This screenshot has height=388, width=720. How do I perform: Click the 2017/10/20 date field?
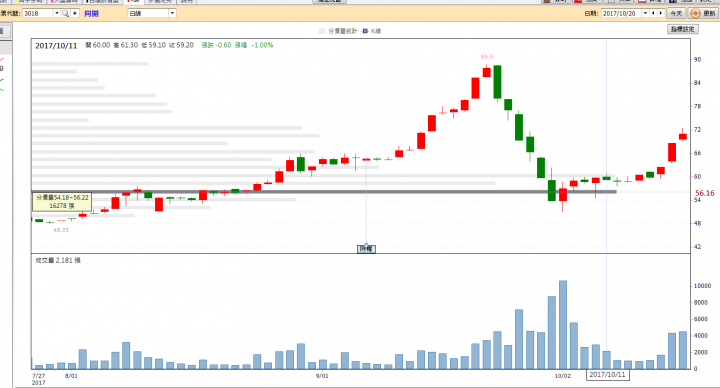click(622, 13)
